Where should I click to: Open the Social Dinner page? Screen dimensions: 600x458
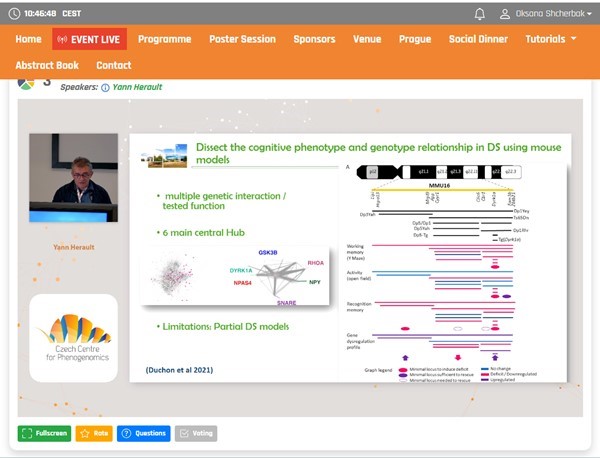(478, 39)
